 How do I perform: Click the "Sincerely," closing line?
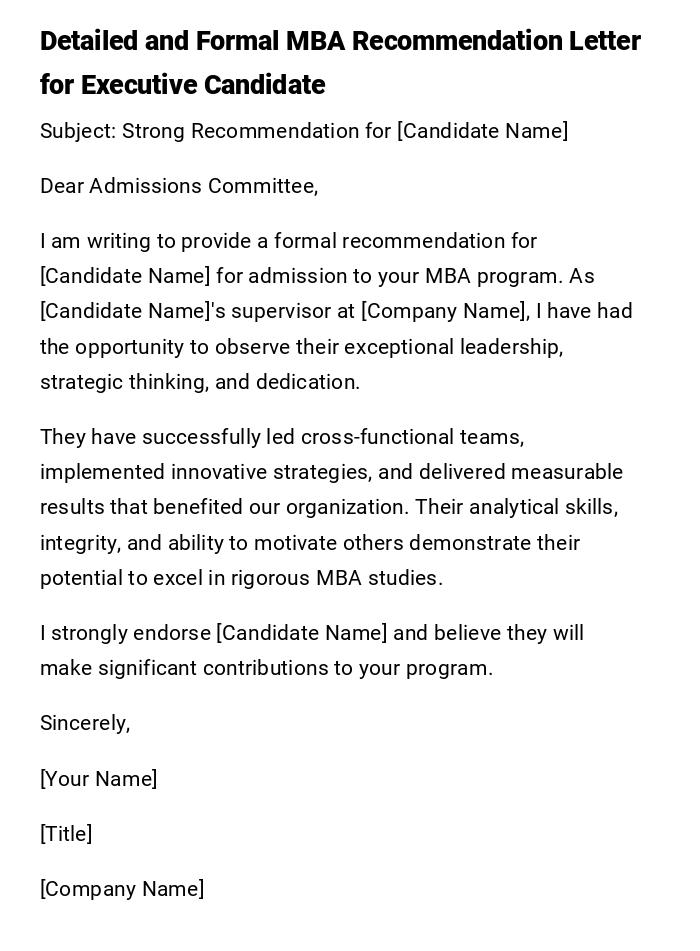(x=85, y=723)
